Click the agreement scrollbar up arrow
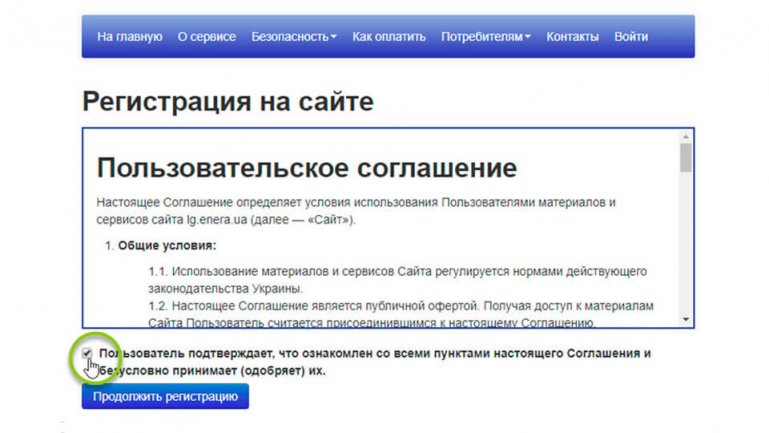 (x=686, y=137)
